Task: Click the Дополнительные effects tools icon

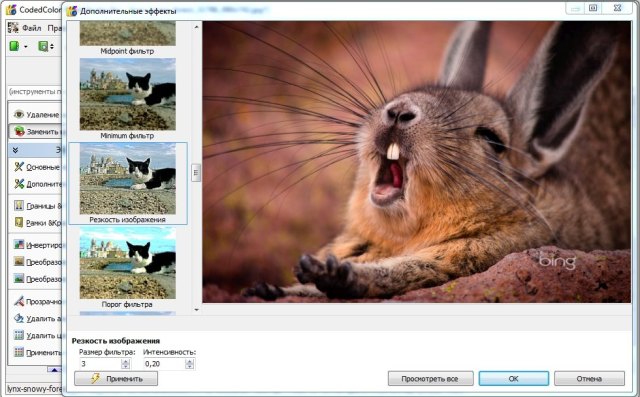Action: coord(19,184)
